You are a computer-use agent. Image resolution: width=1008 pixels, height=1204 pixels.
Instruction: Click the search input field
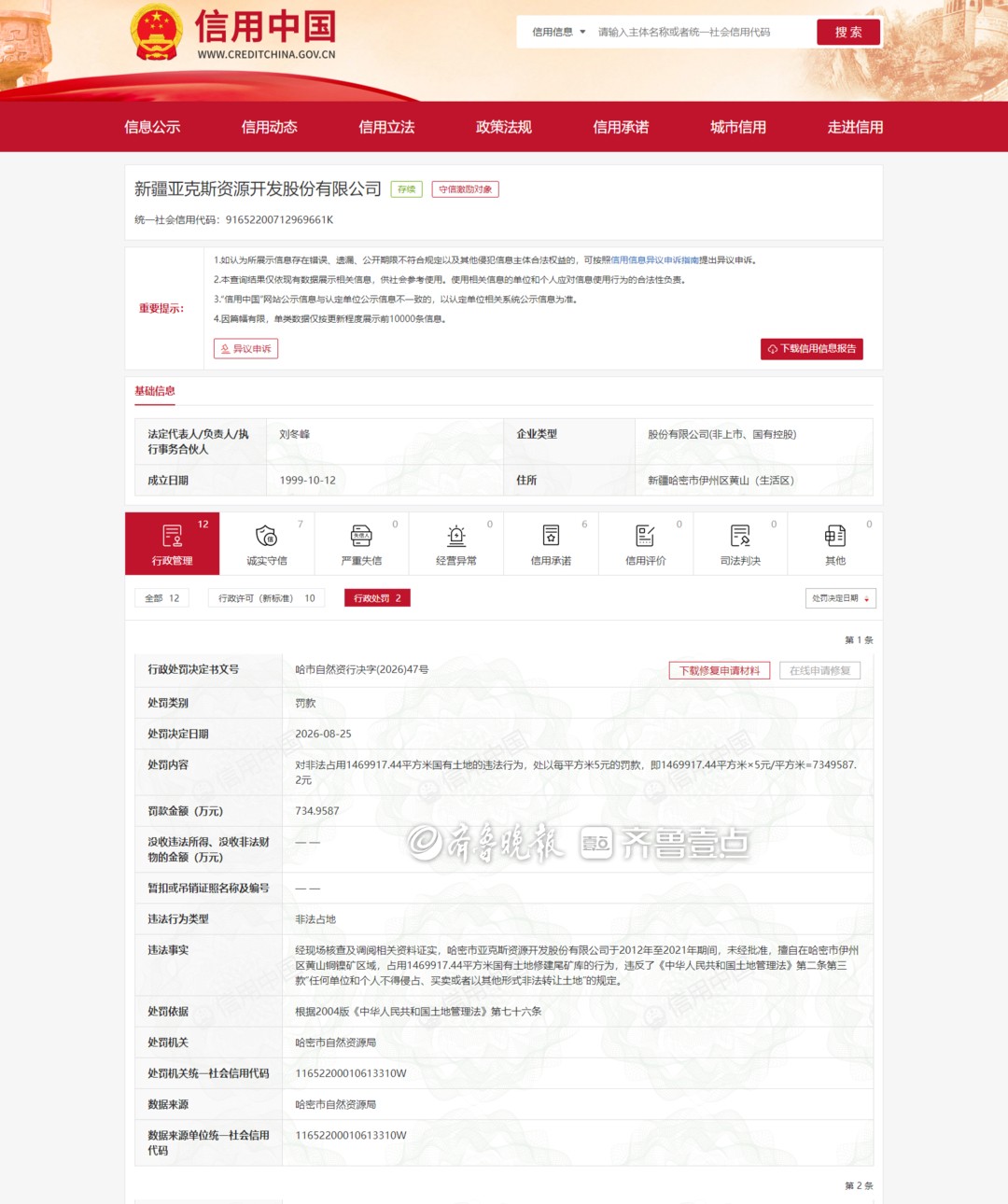(x=702, y=32)
